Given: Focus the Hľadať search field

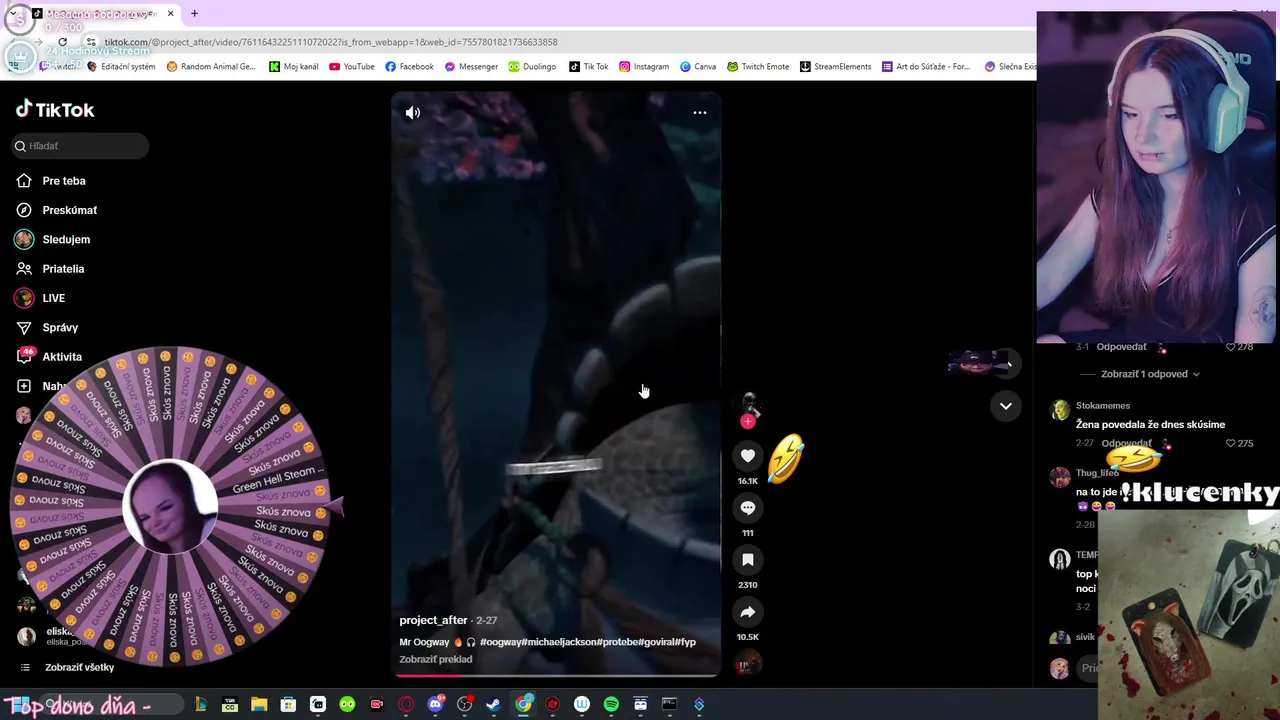Looking at the screenshot, I should (x=80, y=146).
